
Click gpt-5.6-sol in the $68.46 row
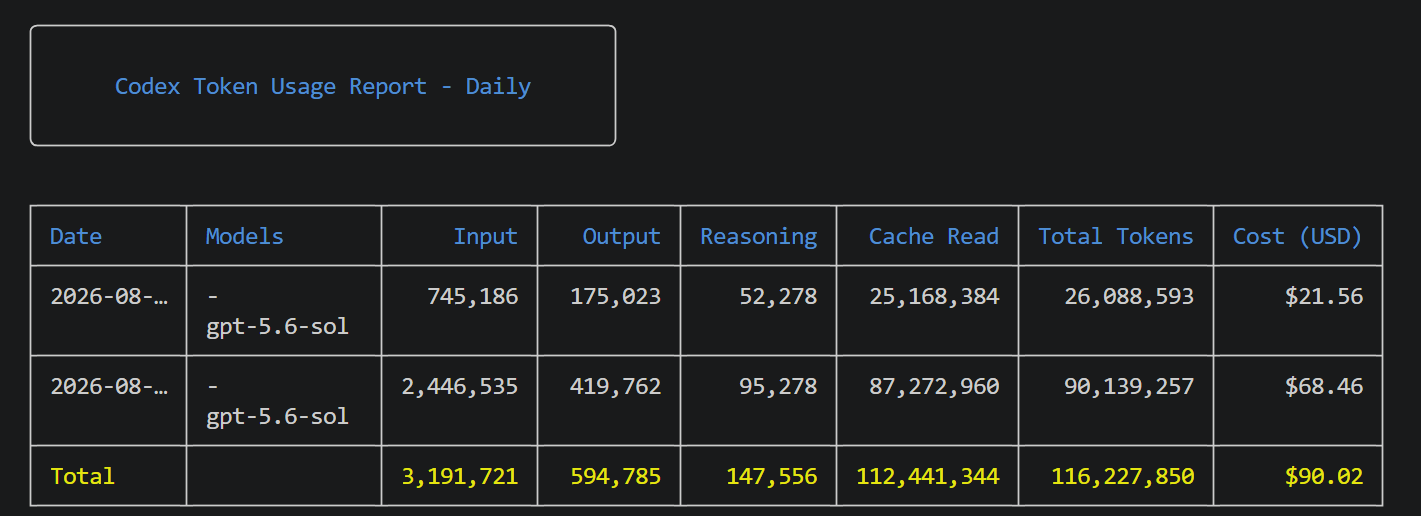[277, 416]
